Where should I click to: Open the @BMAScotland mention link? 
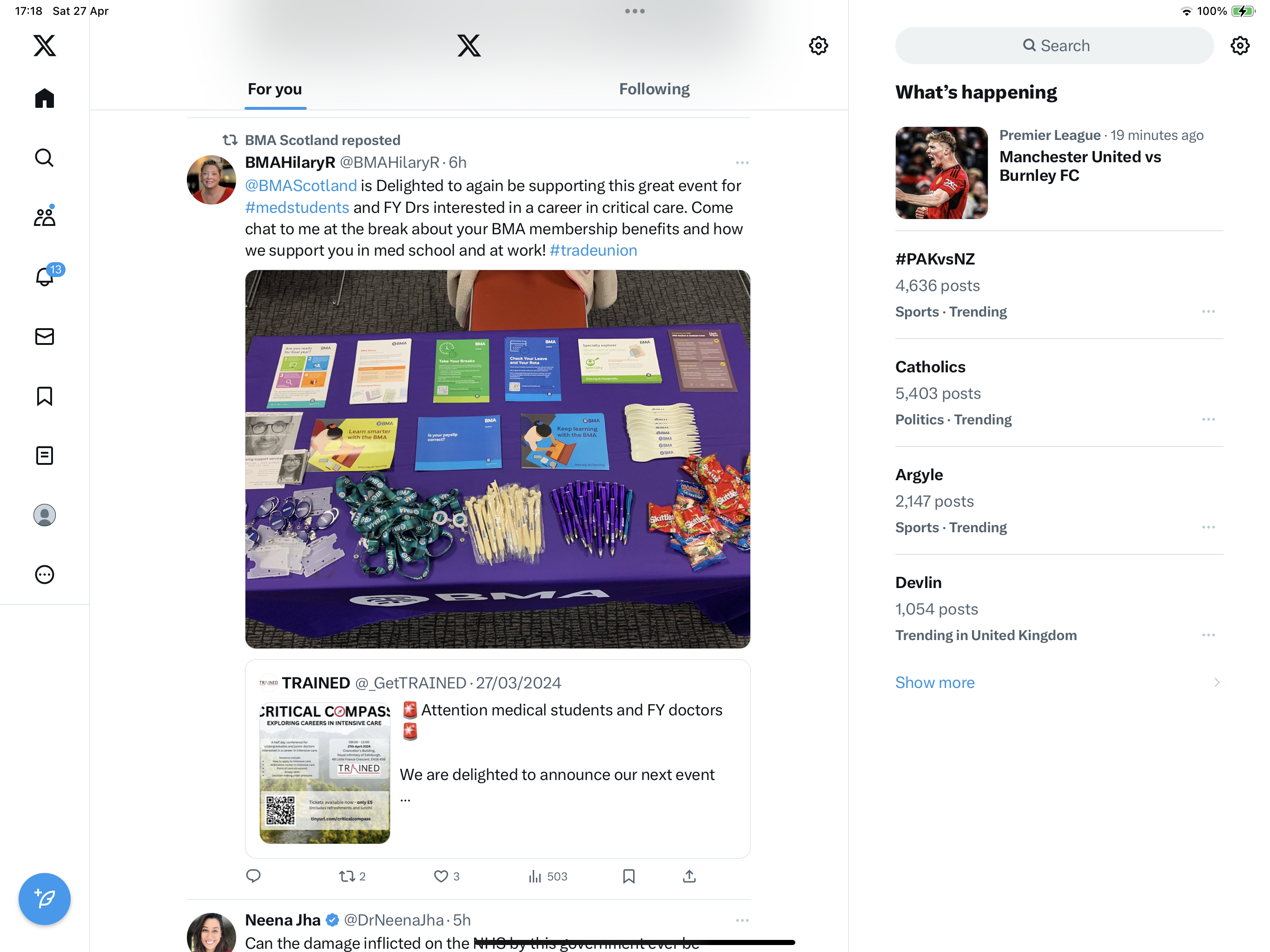[x=301, y=185]
